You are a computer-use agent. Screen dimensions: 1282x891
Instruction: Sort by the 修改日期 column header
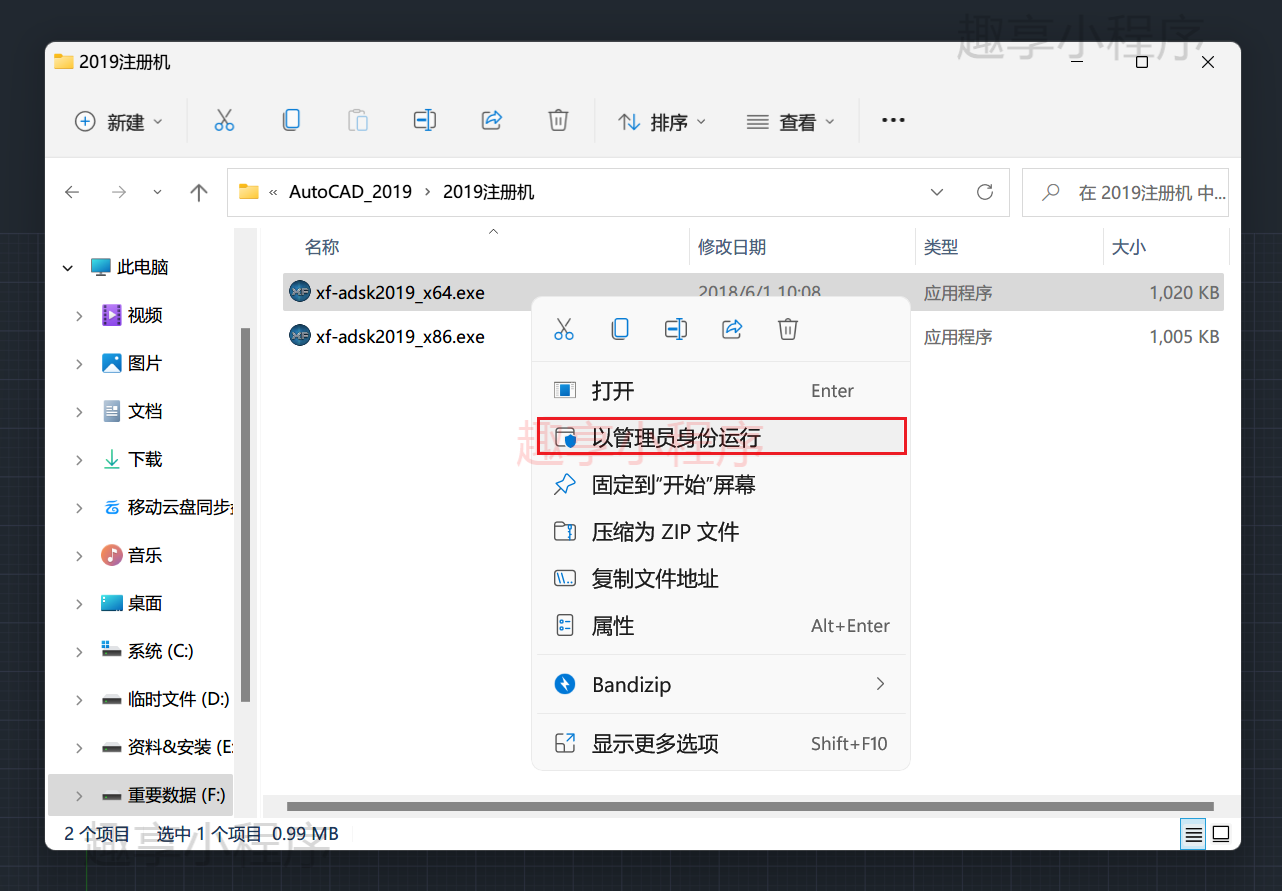pyautogui.click(x=732, y=247)
